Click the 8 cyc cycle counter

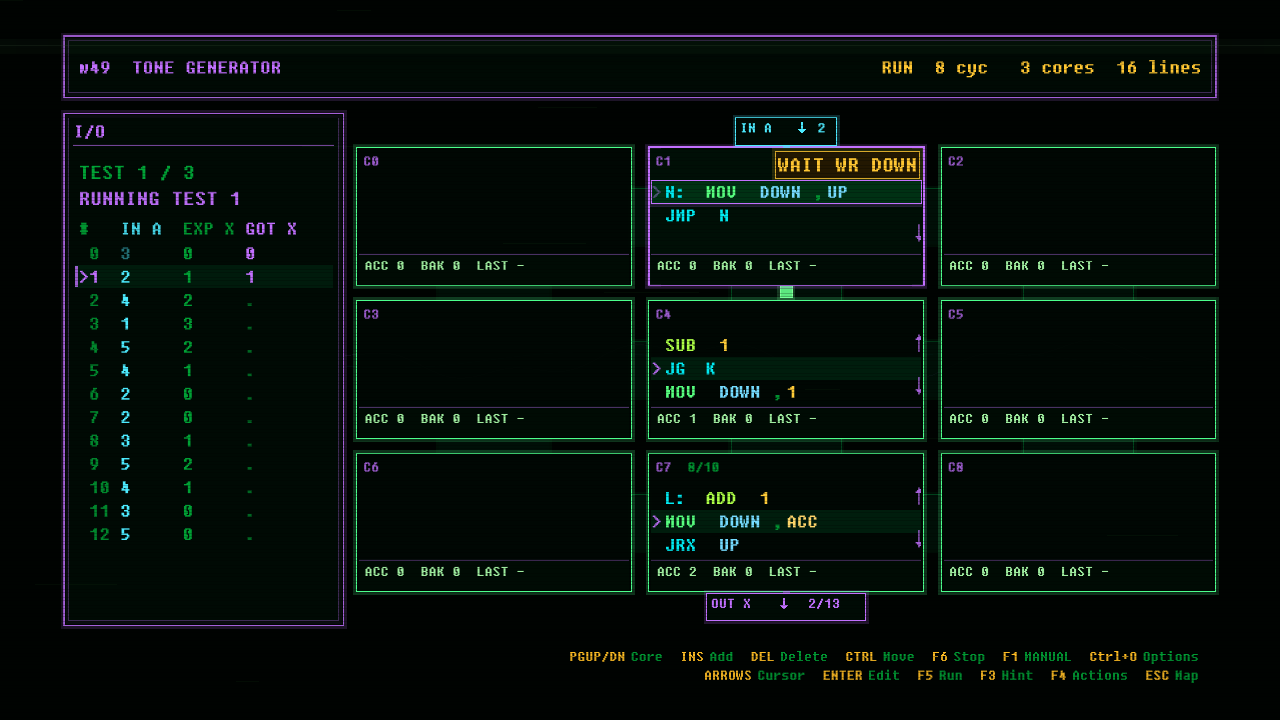tap(961, 68)
